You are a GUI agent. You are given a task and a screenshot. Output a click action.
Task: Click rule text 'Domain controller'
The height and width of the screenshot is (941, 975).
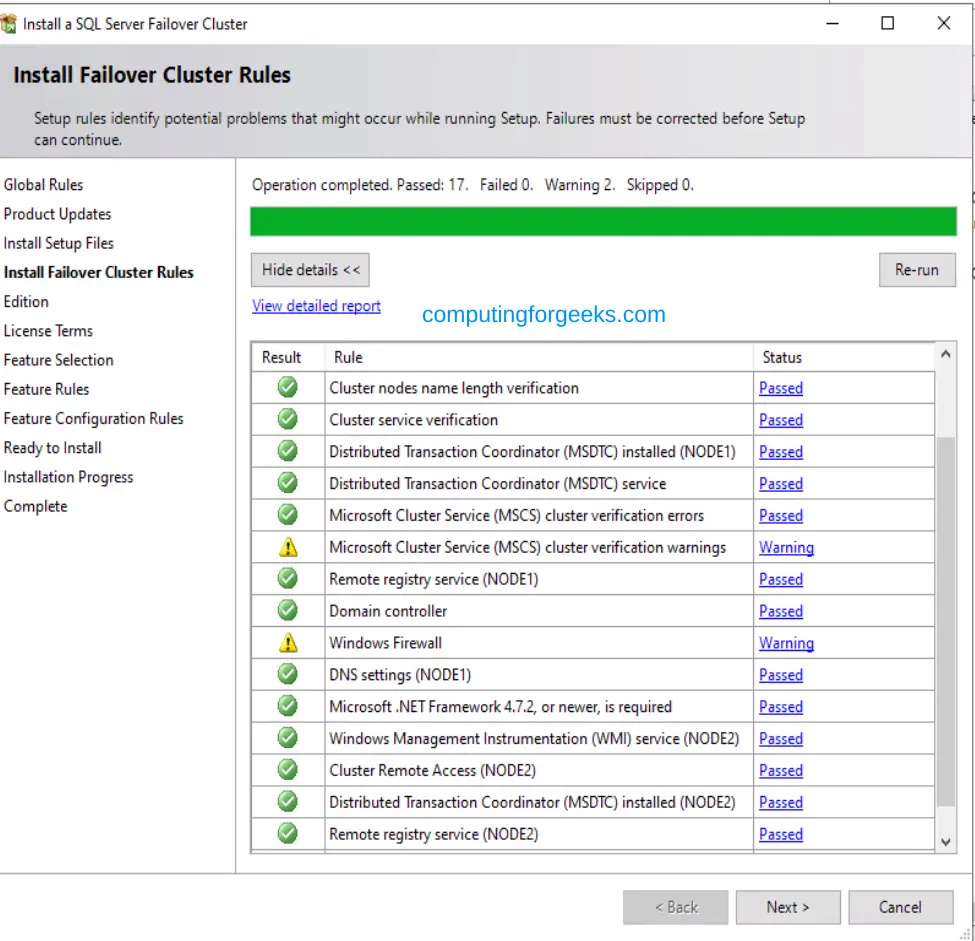(388, 611)
